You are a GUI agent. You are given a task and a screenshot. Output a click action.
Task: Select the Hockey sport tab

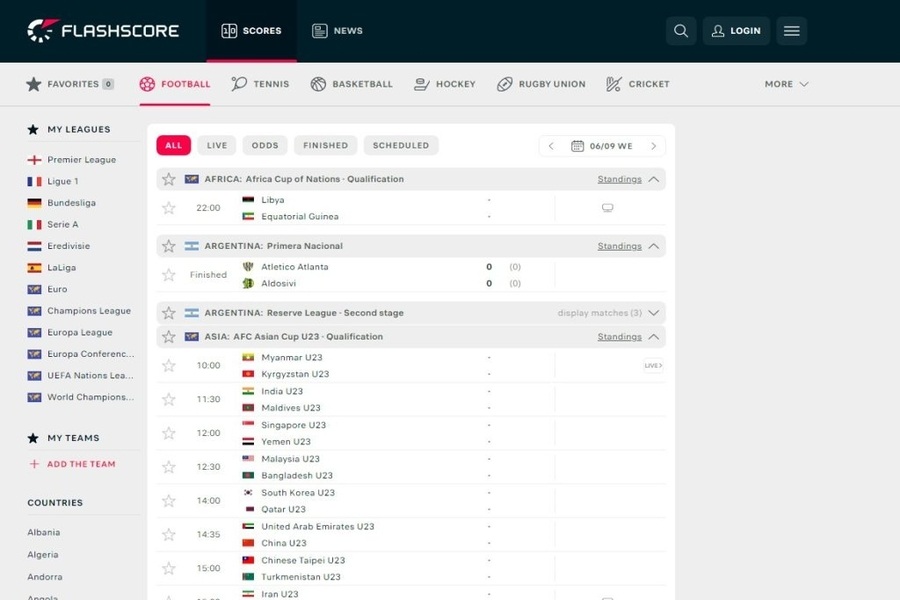[445, 84]
